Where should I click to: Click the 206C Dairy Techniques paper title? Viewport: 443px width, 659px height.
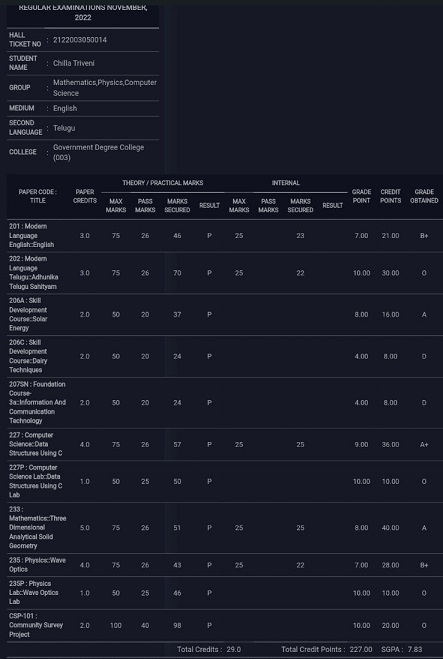click(x=28, y=356)
